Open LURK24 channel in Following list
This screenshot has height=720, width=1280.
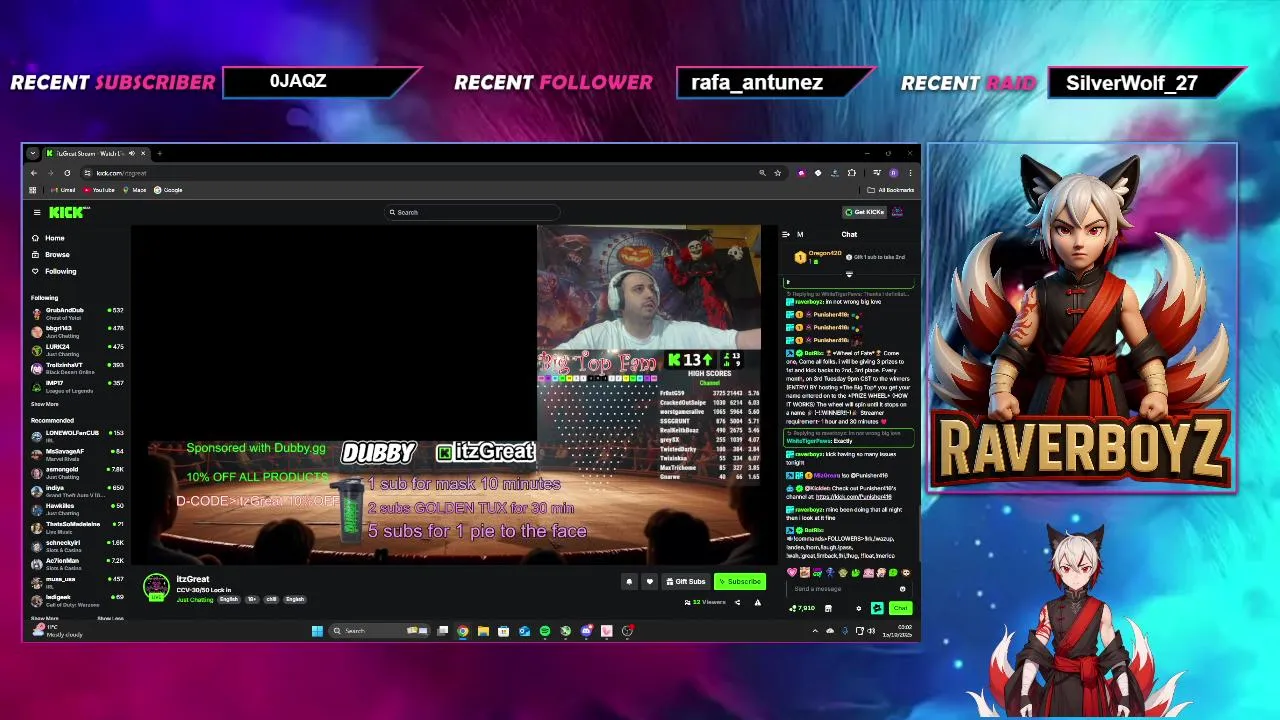(x=78, y=350)
